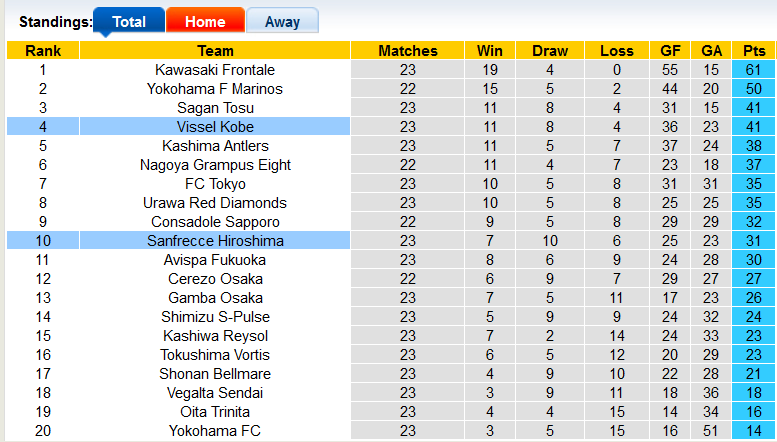Open the Urawa Red Diamonds link

coord(215,203)
